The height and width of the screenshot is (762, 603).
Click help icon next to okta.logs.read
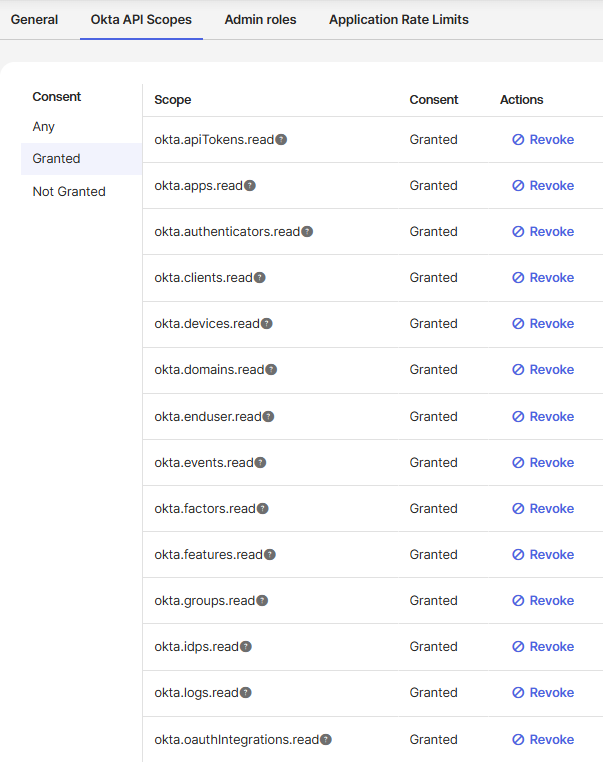(246, 693)
